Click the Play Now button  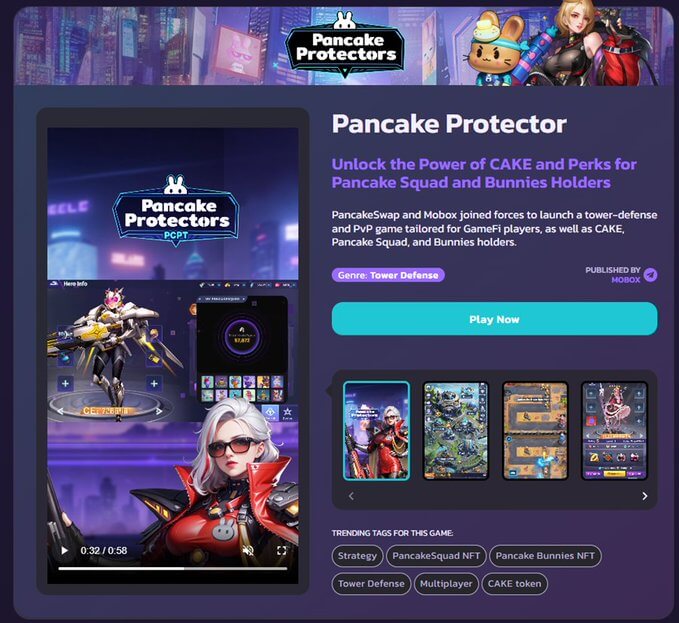[495, 319]
